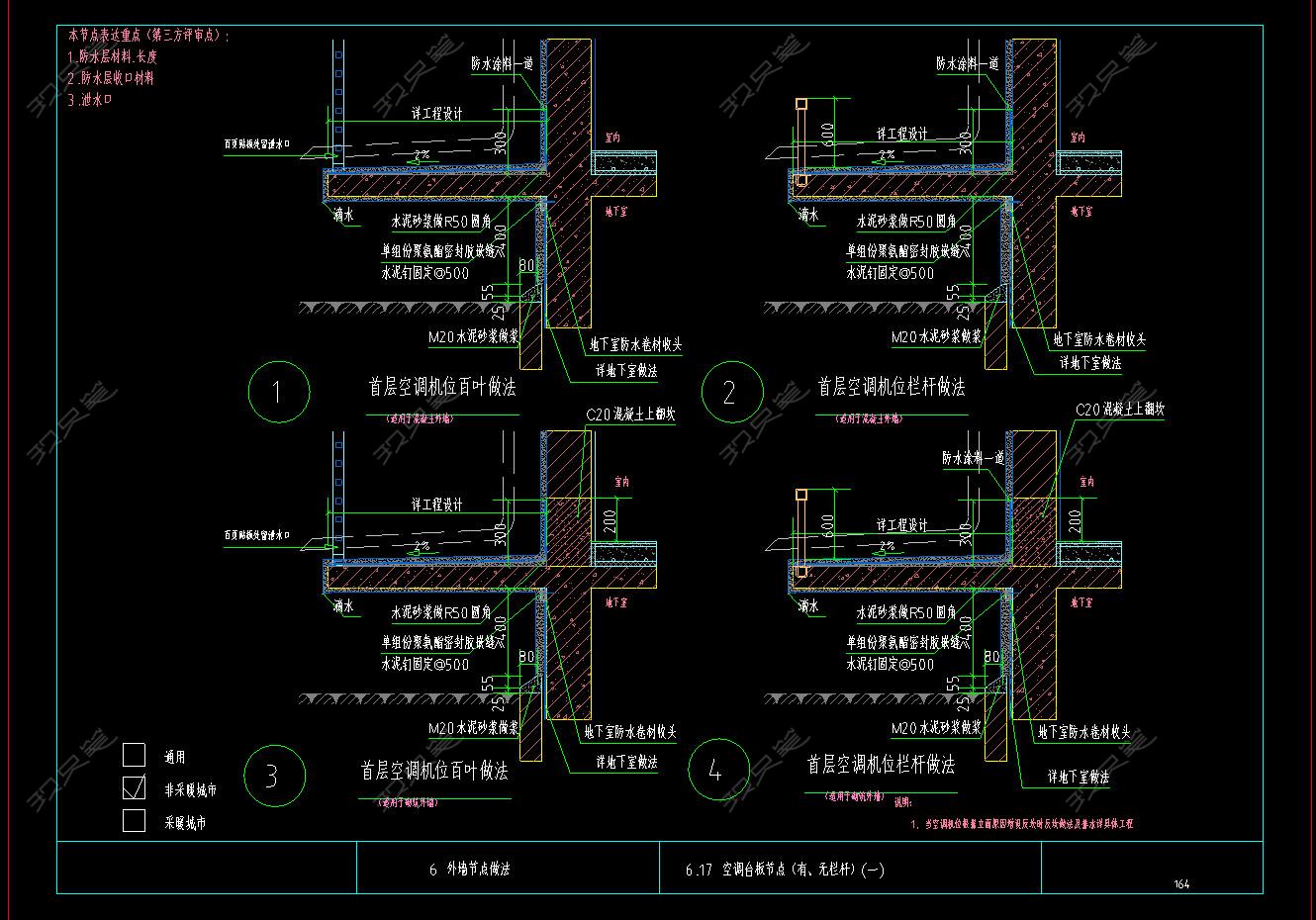Click detail number 2 circle marker
Viewport: 1316px width, 920px height.
731,393
